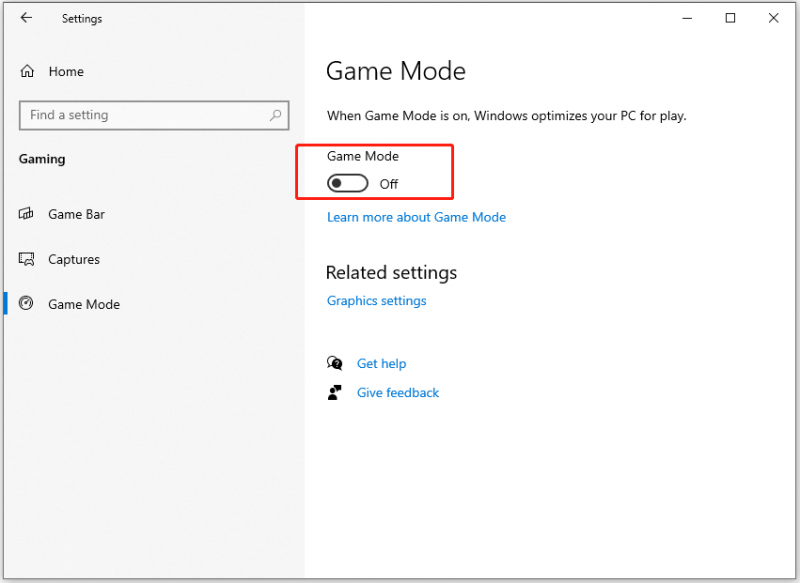
Task: Open Learn more about Game Mode link
Action: tap(416, 217)
